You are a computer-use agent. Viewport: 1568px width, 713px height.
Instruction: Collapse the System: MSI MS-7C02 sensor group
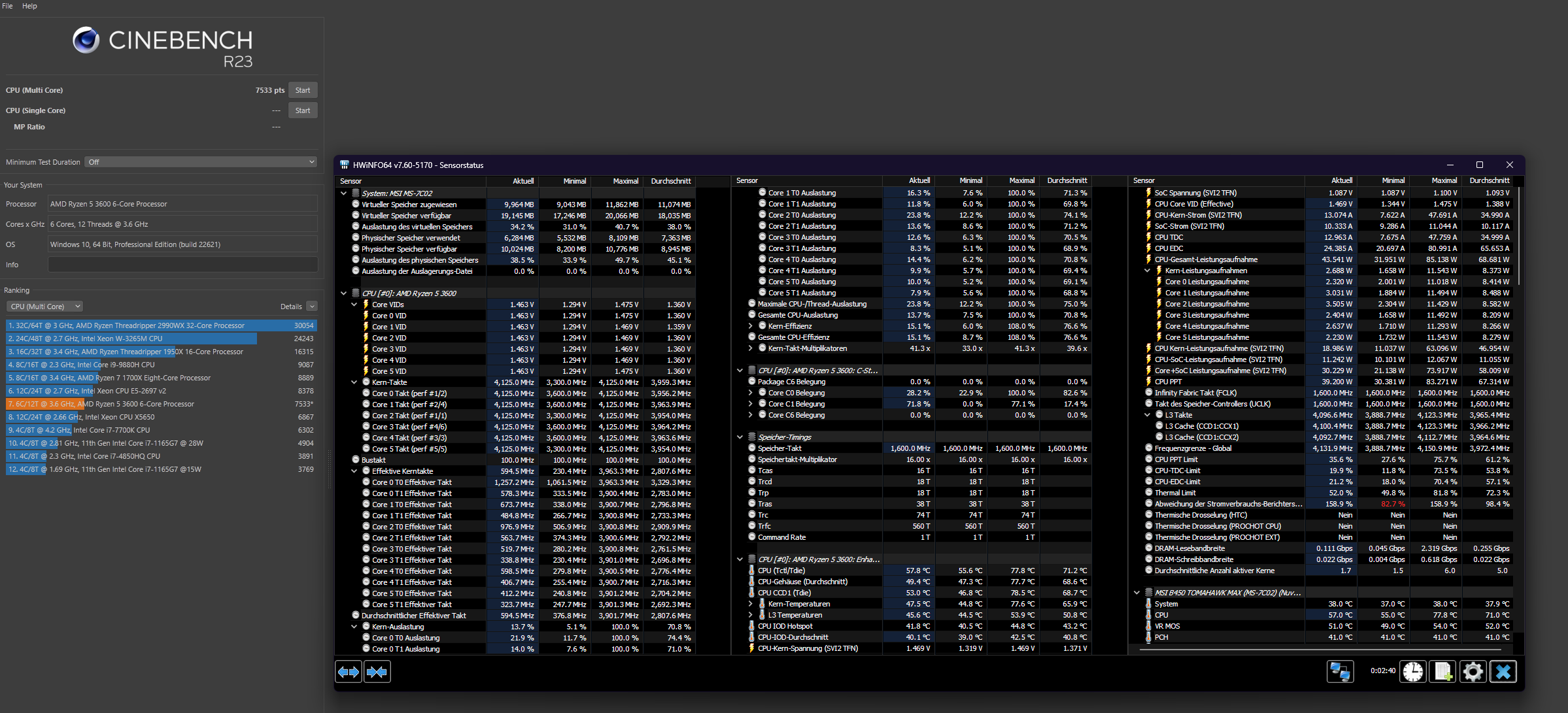coord(344,193)
